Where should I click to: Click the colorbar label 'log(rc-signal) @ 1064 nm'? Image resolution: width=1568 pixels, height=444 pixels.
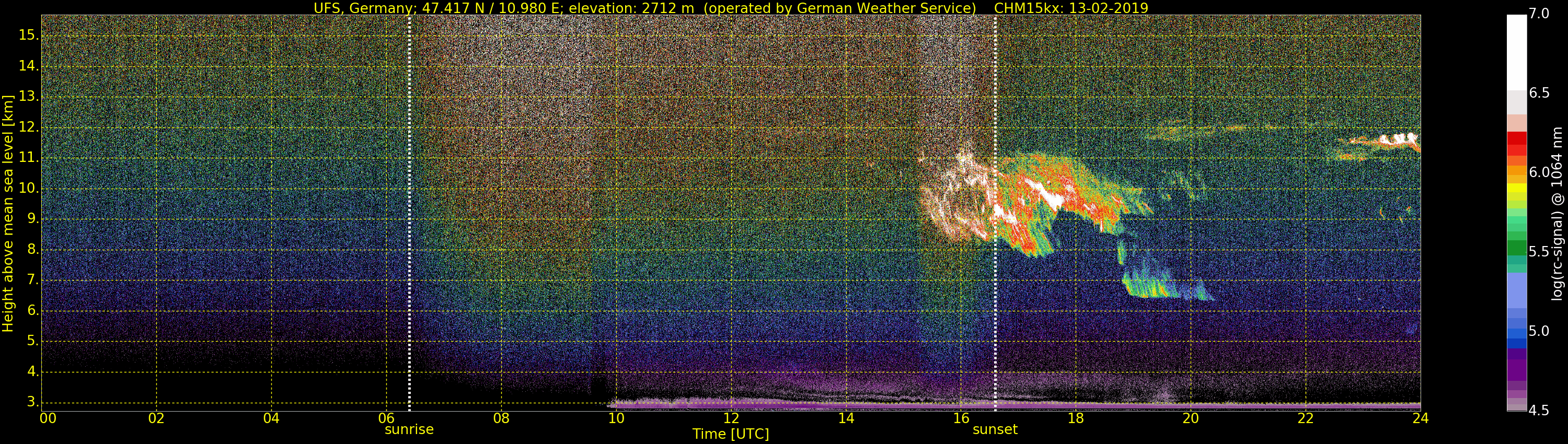(1558, 213)
